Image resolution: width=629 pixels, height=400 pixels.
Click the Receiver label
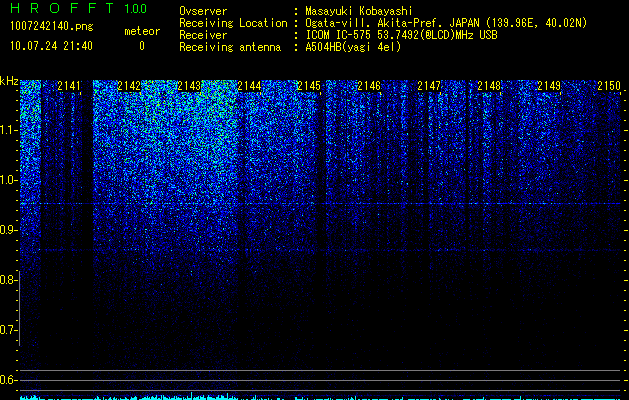tap(203, 35)
